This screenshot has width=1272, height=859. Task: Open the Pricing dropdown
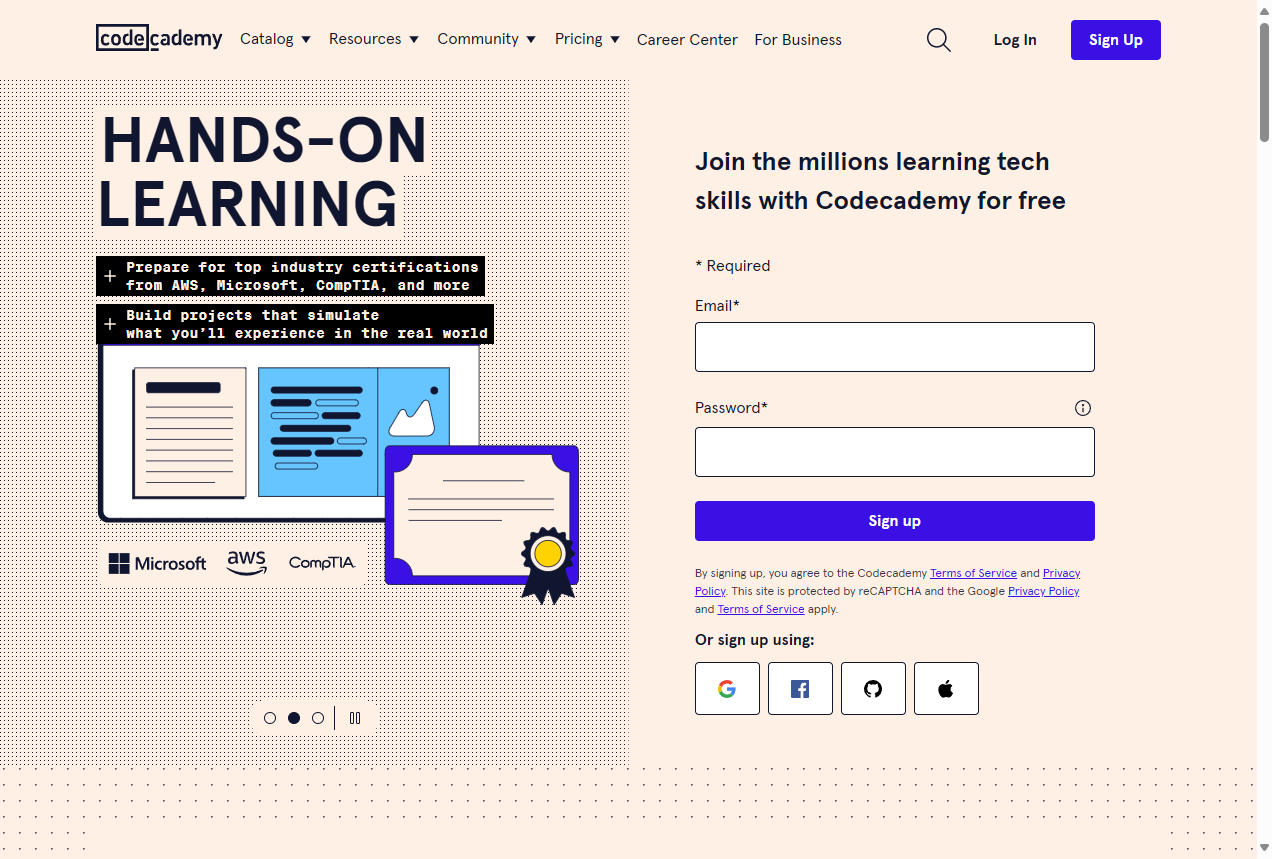(586, 39)
